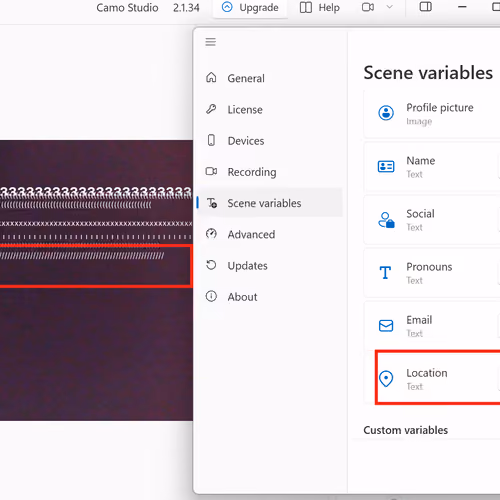Click the Advanced gauge icon

pos(211,234)
